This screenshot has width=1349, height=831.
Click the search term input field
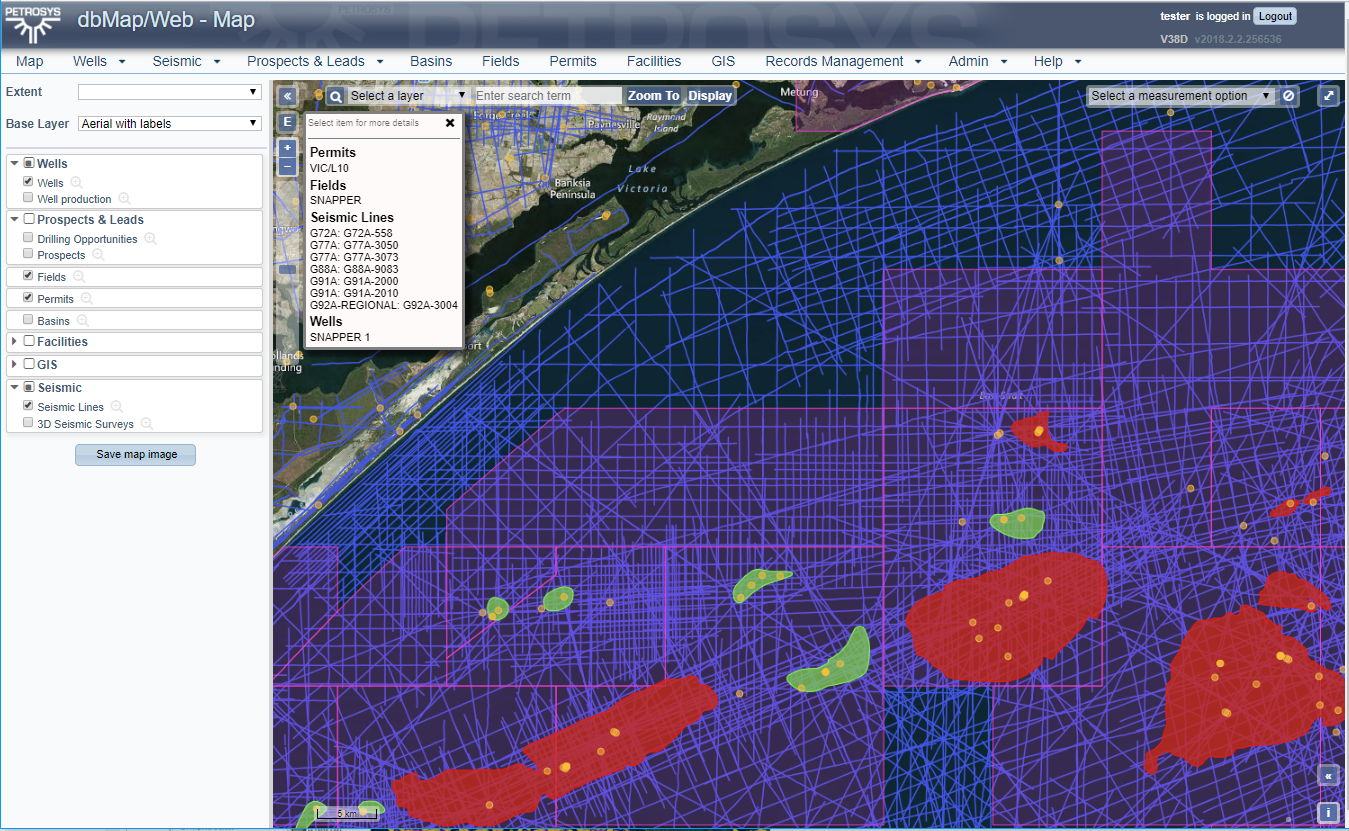click(547, 96)
